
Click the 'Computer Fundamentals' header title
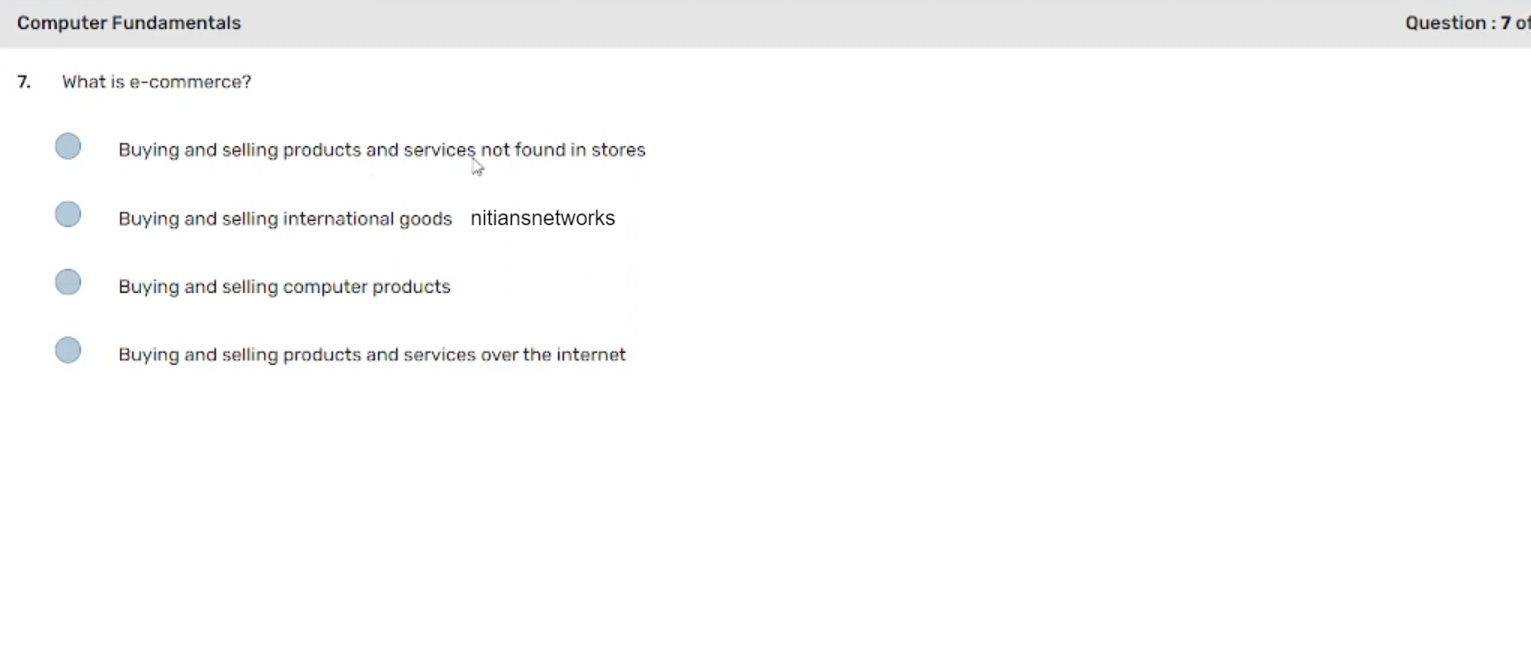click(x=129, y=23)
